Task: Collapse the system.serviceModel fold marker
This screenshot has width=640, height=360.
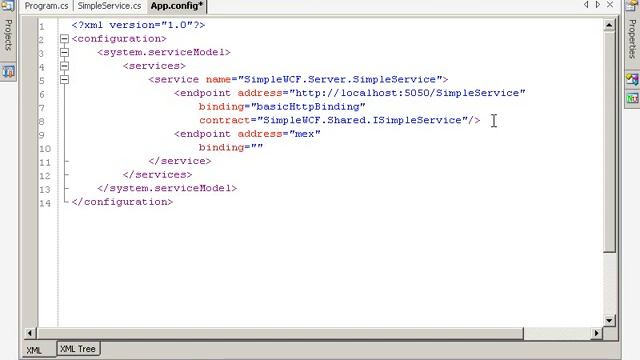Action: click(x=64, y=52)
